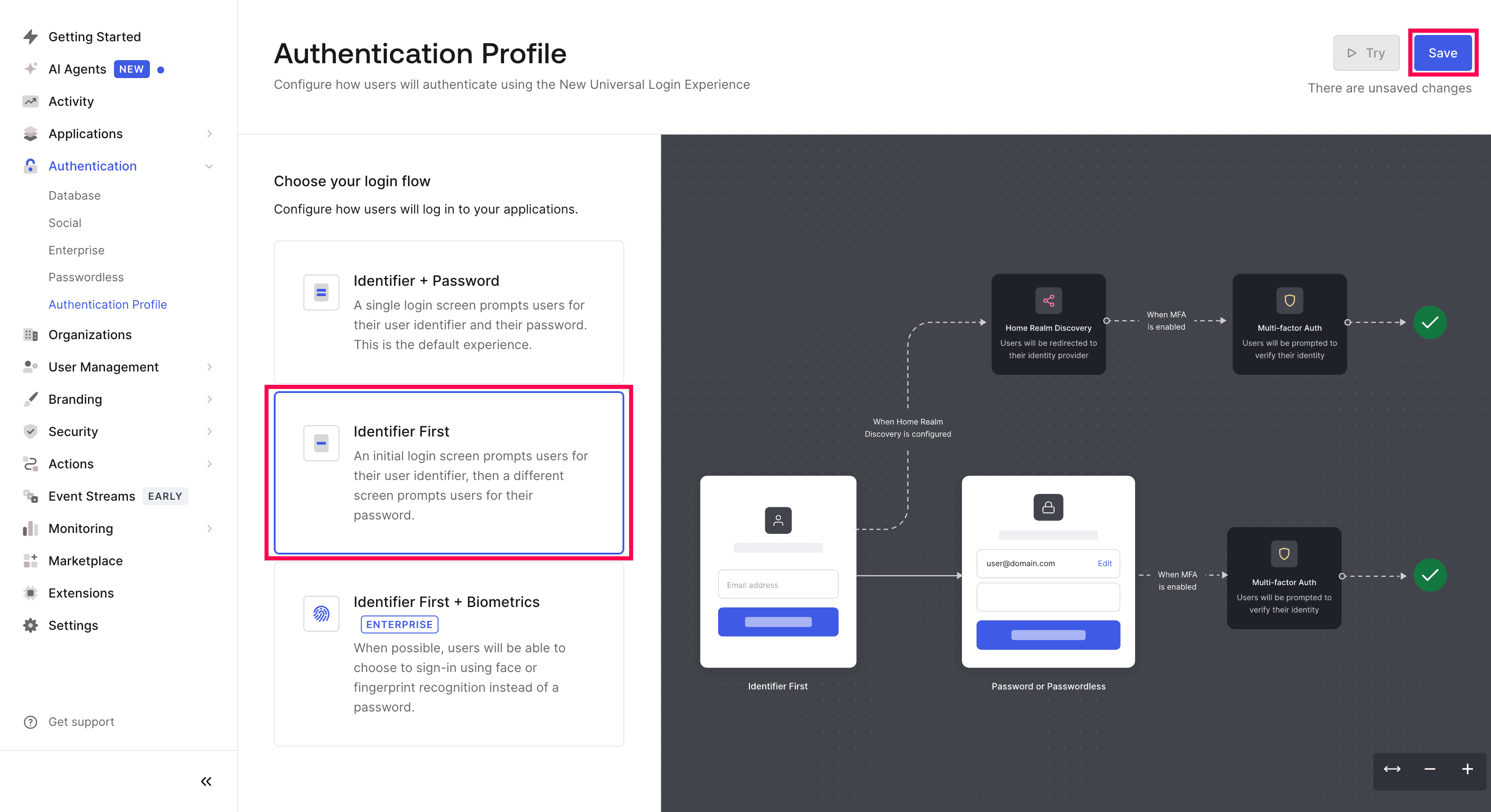Zoom out of the flow diagram
This screenshot has width=1491, height=812.
[x=1429, y=768]
